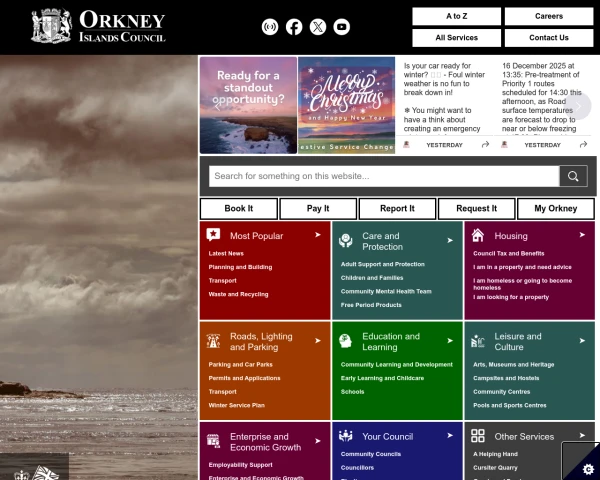
Task: Open the accessibility settings gear
Action: pyautogui.click(x=588, y=469)
